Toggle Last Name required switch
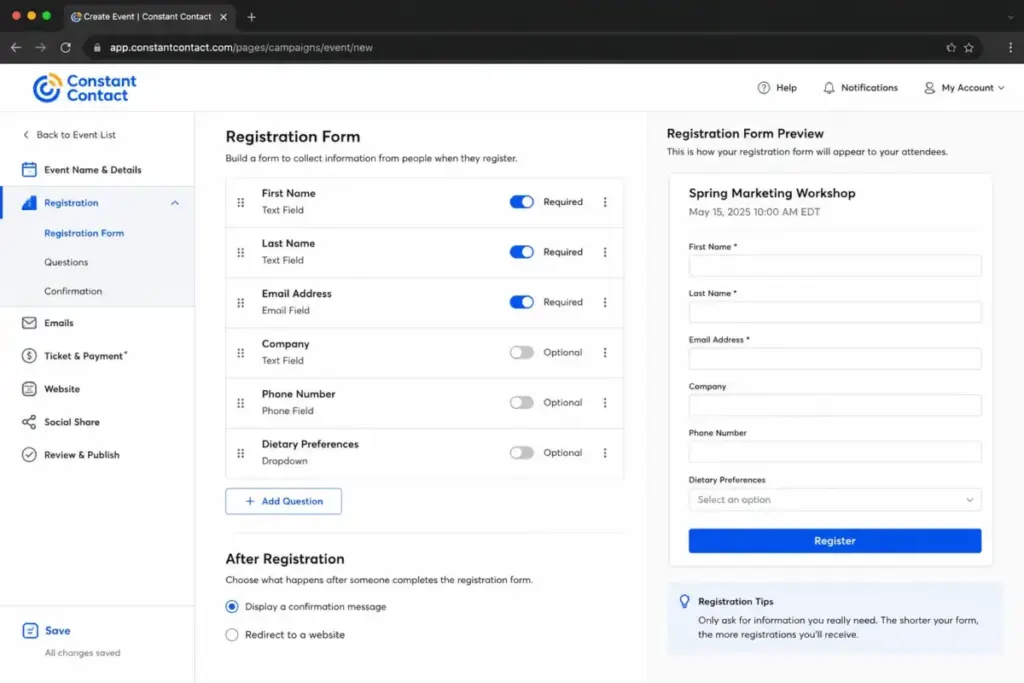The width and height of the screenshot is (1024, 683). pyautogui.click(x=521, y=252)
